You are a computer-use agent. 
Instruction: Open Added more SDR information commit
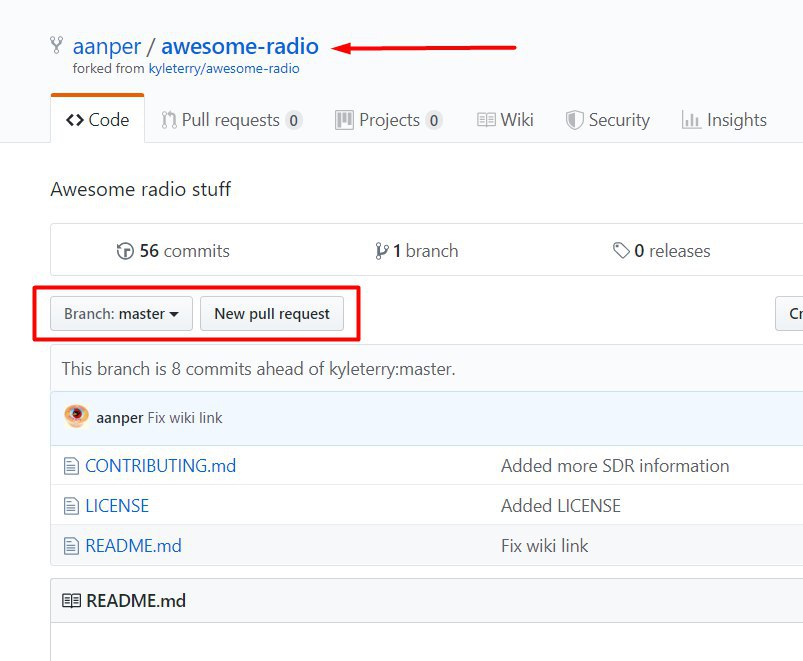(615, 466)
